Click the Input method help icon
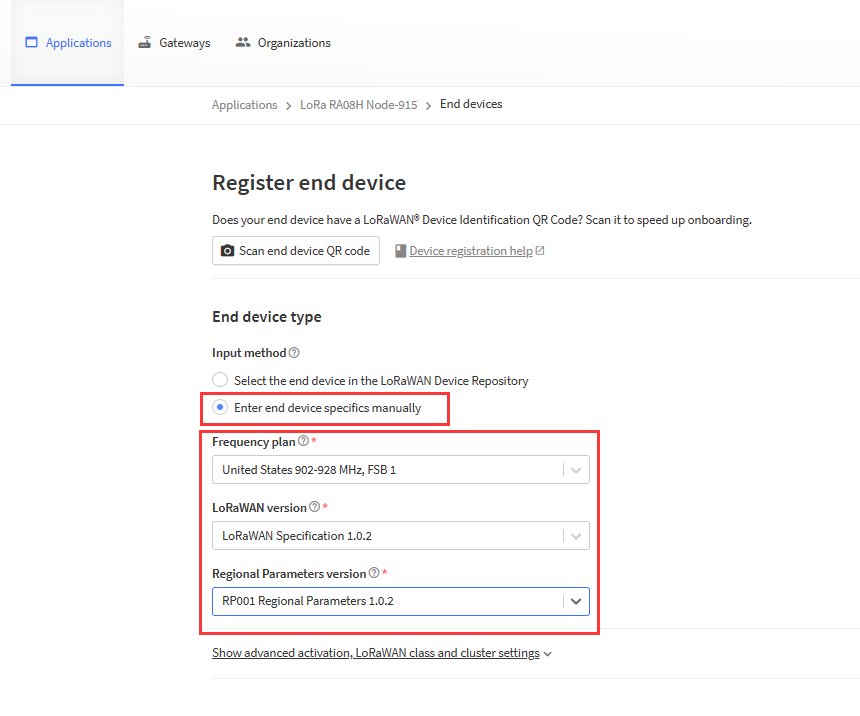Screen dimensions: 860x716 click(x=294, y=353)
